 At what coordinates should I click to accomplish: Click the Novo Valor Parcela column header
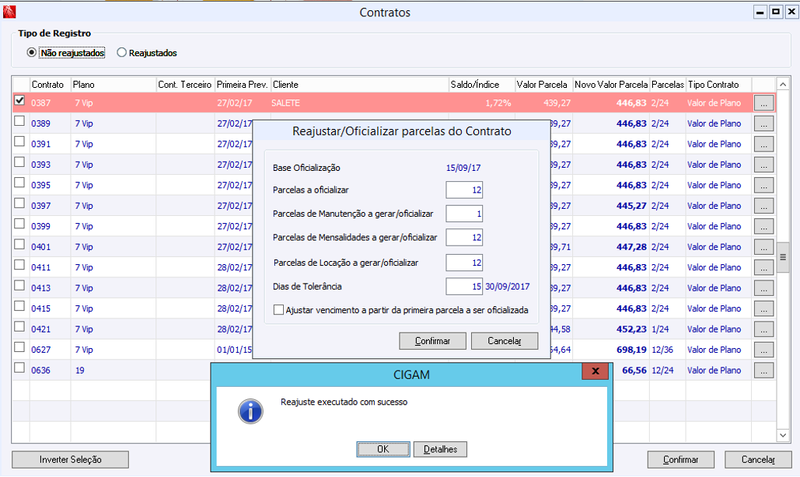click(x=611, y=85)
